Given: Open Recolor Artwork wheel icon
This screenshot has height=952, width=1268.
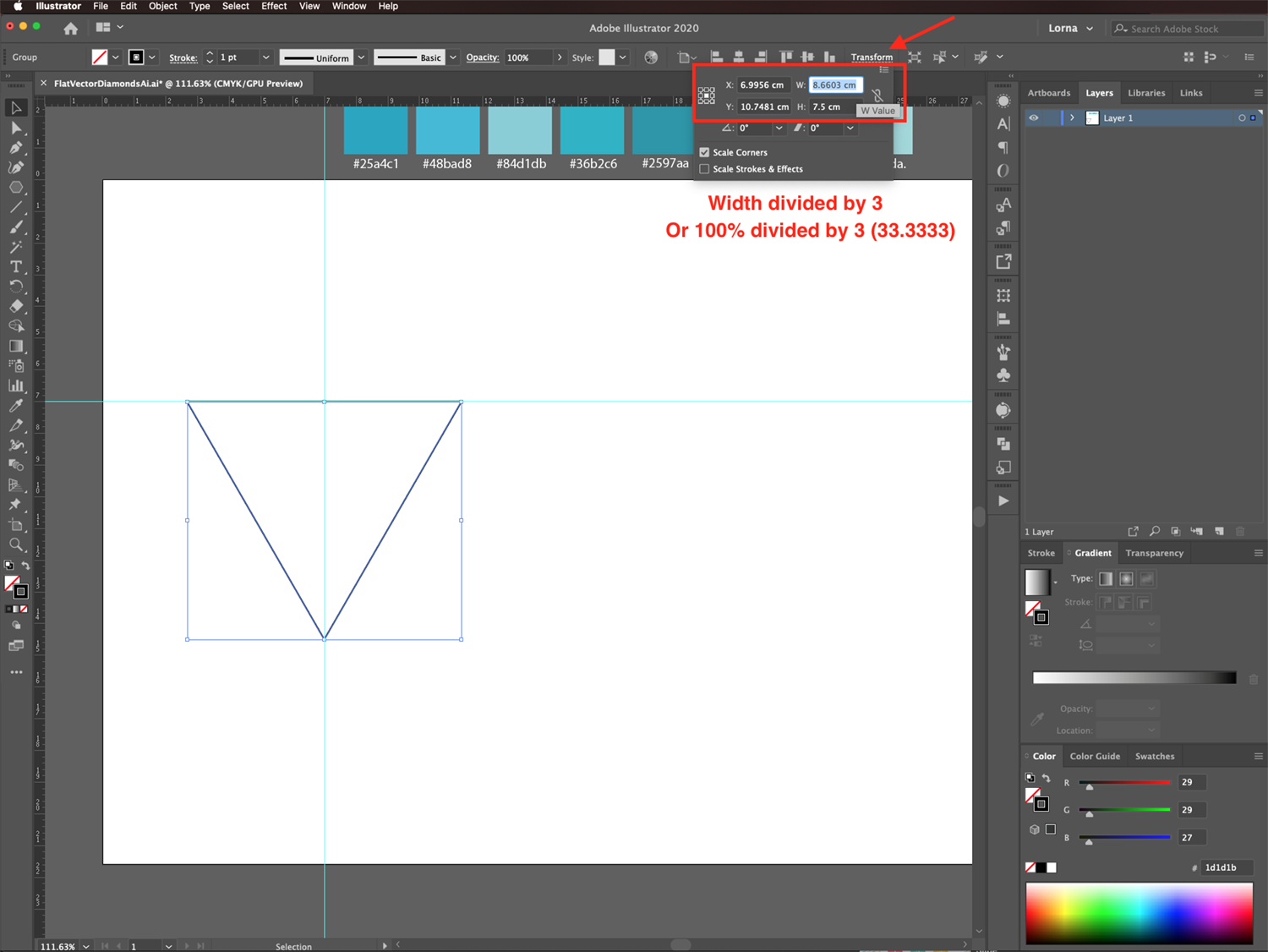Looking at the screenshot, I should point(651,57).
